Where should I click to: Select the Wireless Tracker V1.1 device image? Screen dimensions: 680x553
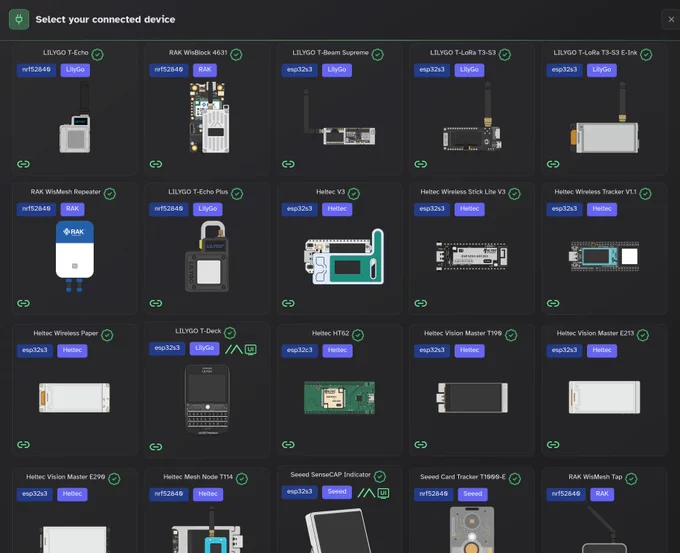pyautogui.click(x=605, y=256)
